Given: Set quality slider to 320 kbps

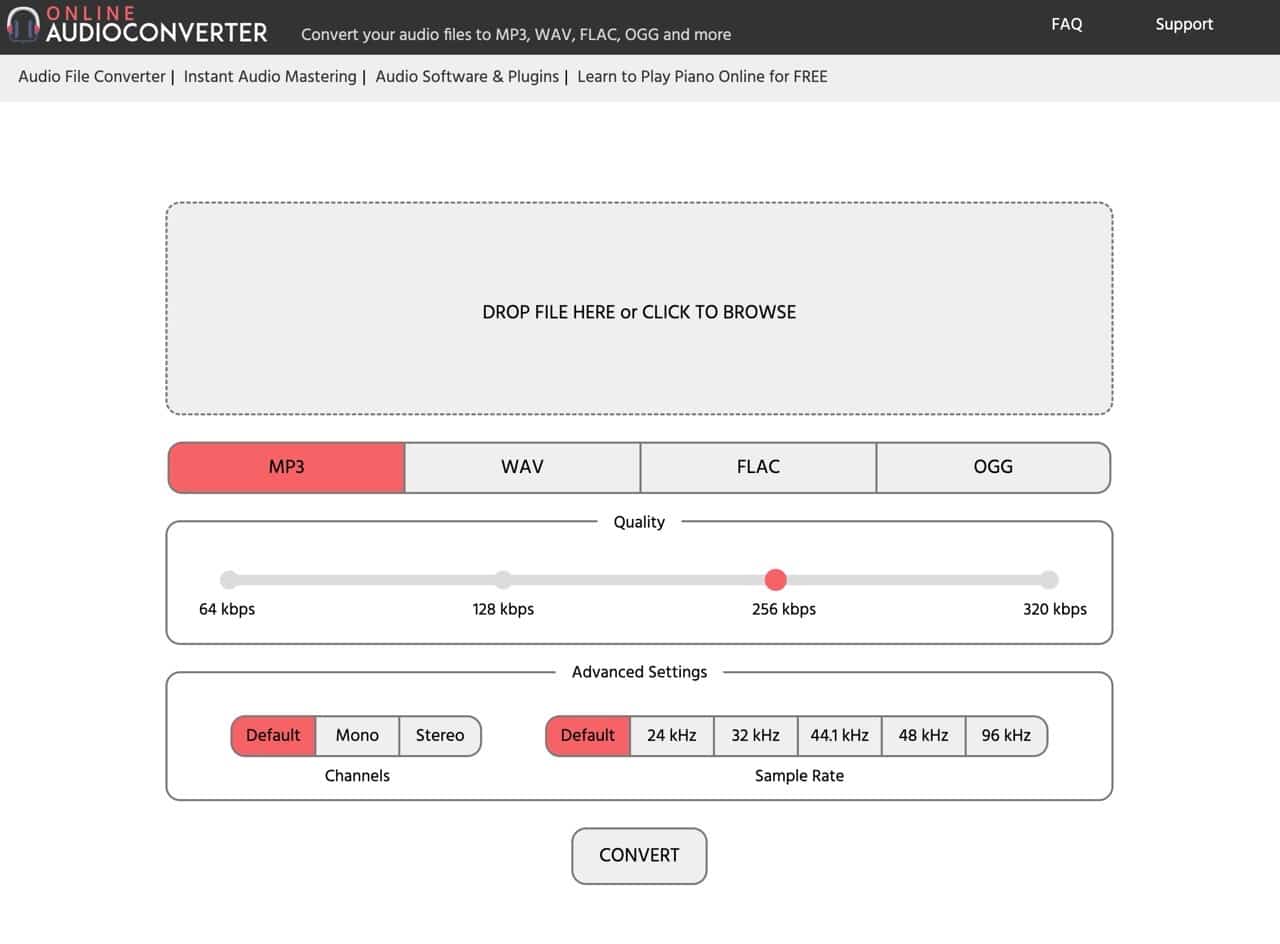Looking at the screenshot, I should (x=1049, y=579).
